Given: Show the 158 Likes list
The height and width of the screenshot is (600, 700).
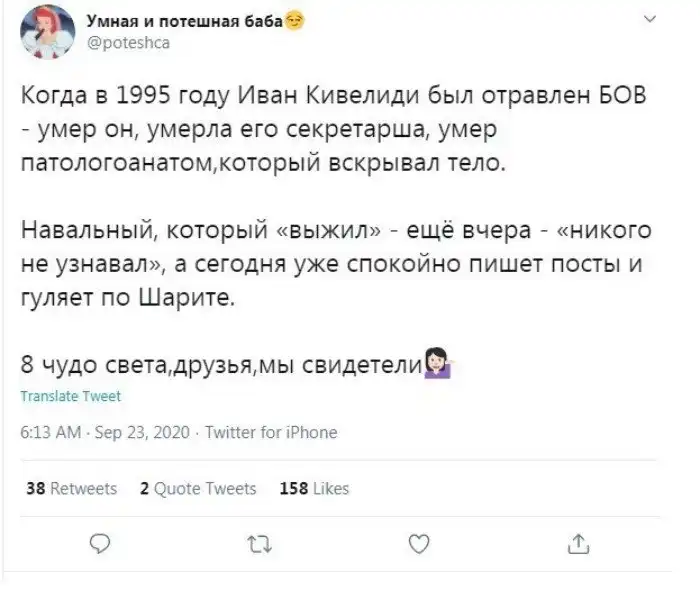Looking at the screenshot, I should tap(314, 489).
